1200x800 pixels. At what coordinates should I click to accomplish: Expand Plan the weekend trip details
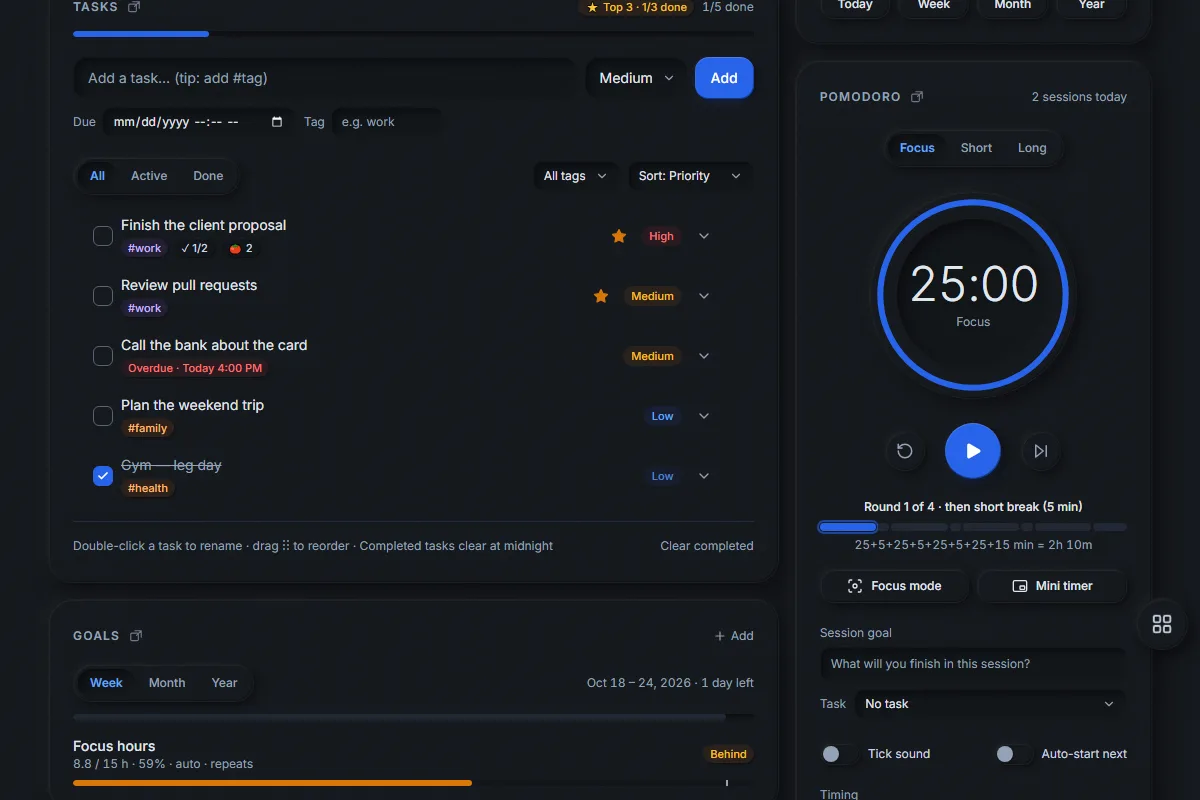704,416
